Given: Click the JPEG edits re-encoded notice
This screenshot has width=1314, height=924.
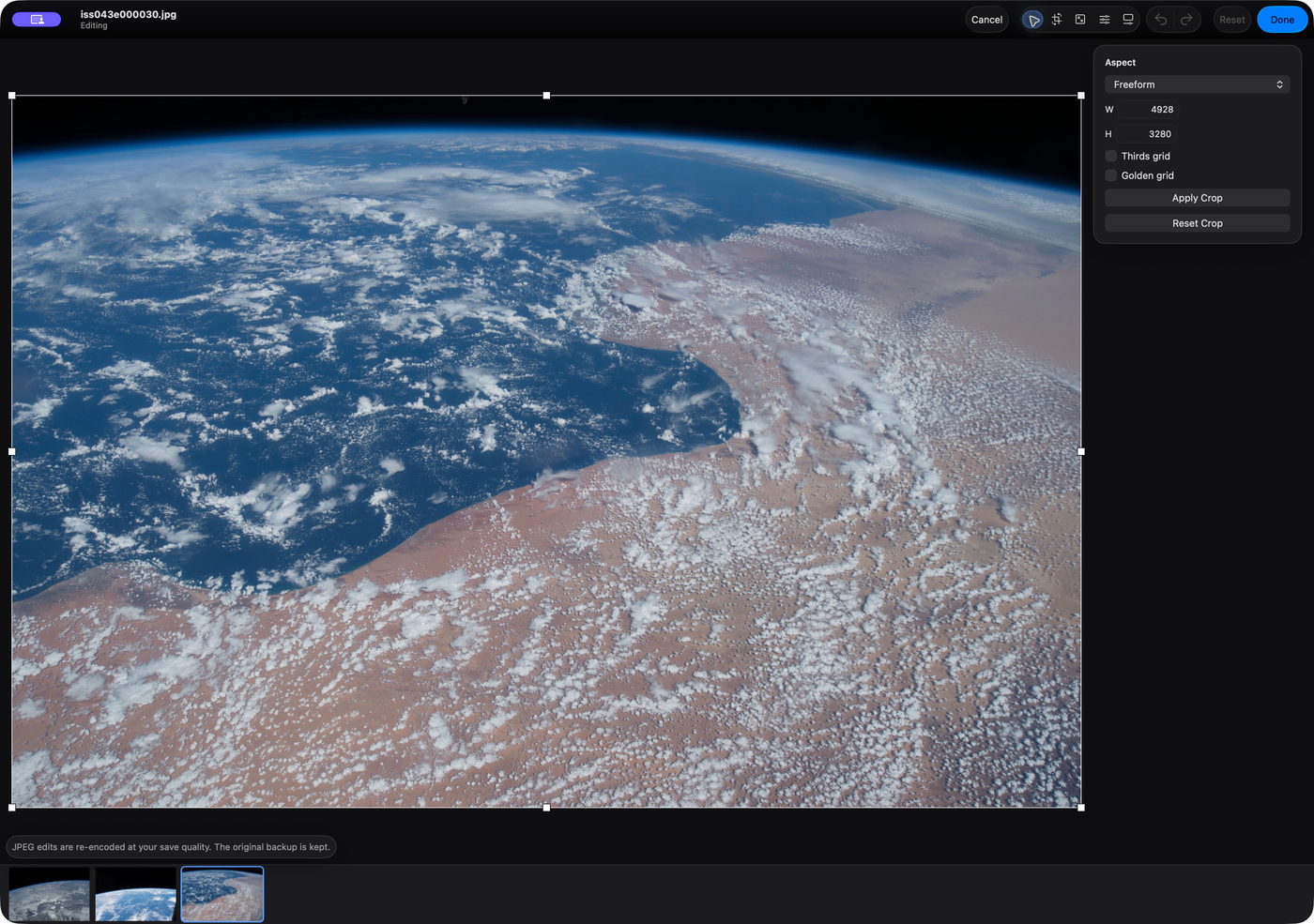Looking at the screenshot, I should click(171, 847).
